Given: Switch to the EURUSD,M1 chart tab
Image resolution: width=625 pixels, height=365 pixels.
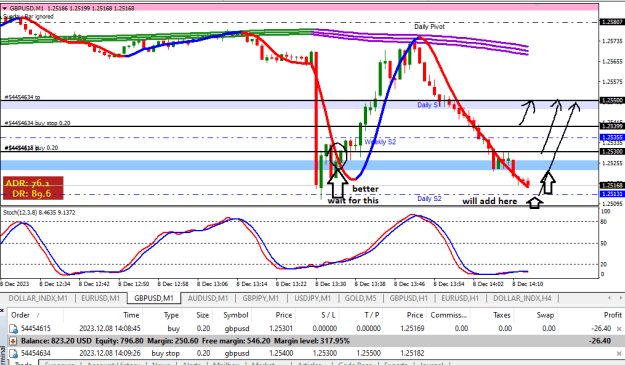Looking at the screenshot, I should [x=100, y=298].
